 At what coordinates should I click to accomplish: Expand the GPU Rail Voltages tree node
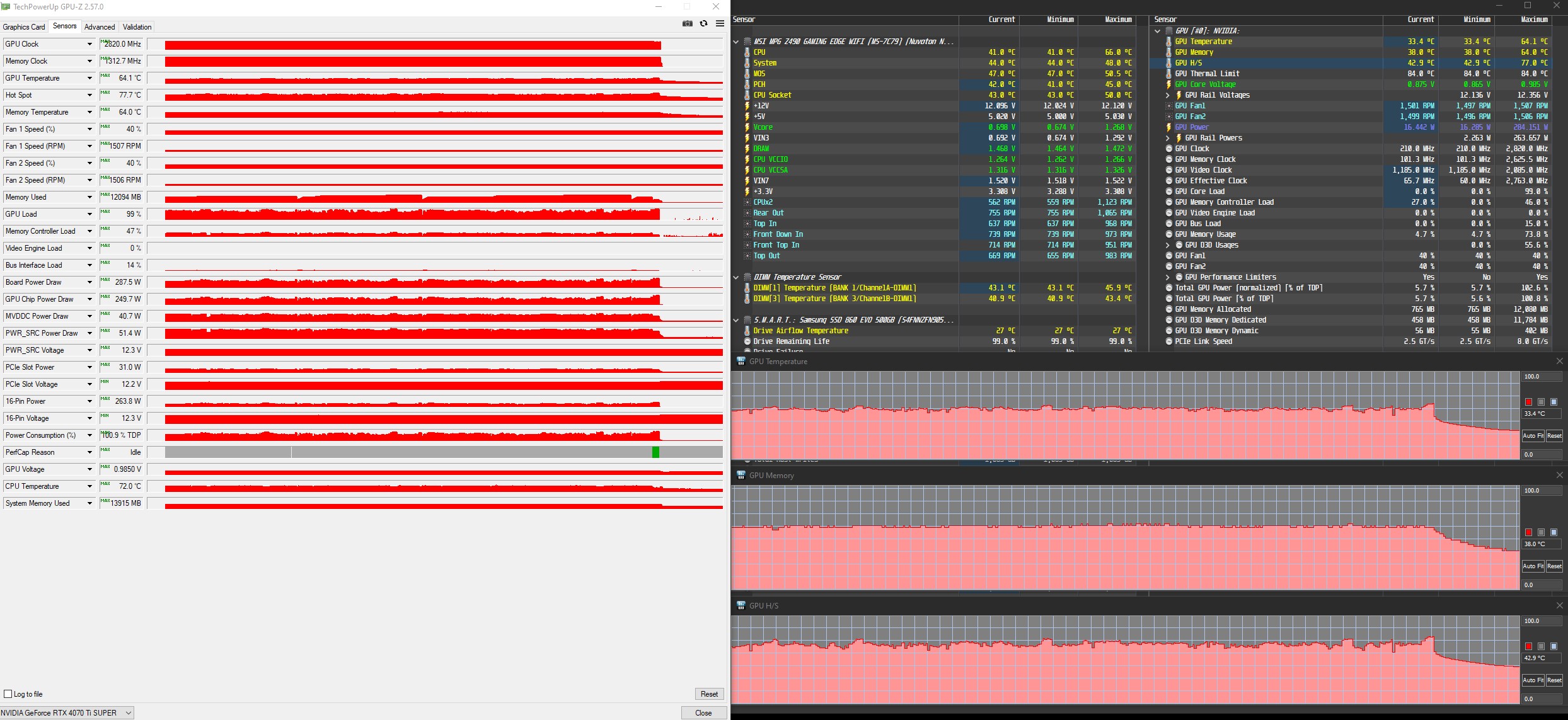[1167, 95]
